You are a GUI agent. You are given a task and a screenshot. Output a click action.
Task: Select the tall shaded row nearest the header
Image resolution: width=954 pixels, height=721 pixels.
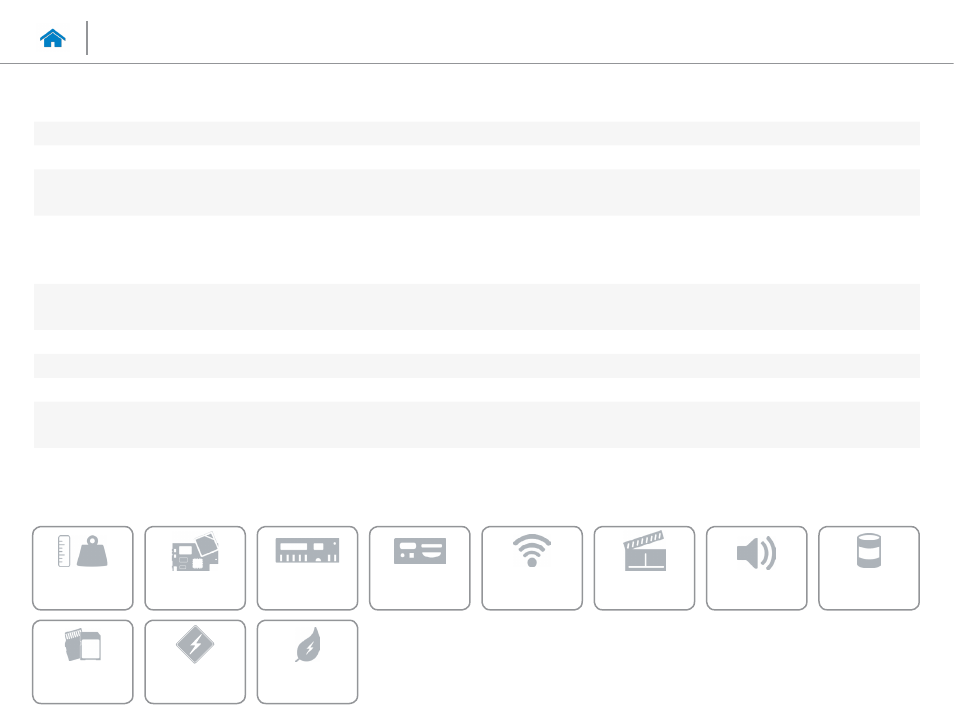[476, 192]
